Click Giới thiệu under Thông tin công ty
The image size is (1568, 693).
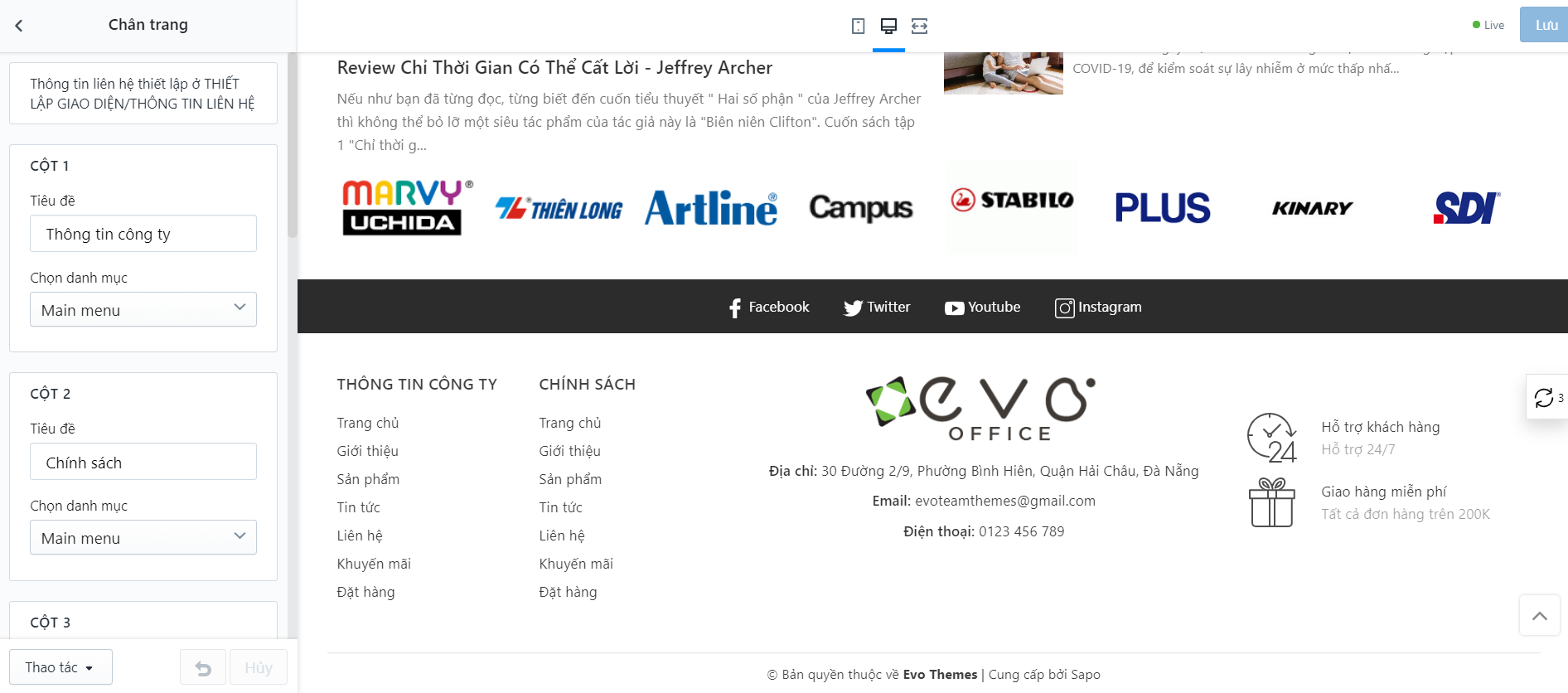368,451
